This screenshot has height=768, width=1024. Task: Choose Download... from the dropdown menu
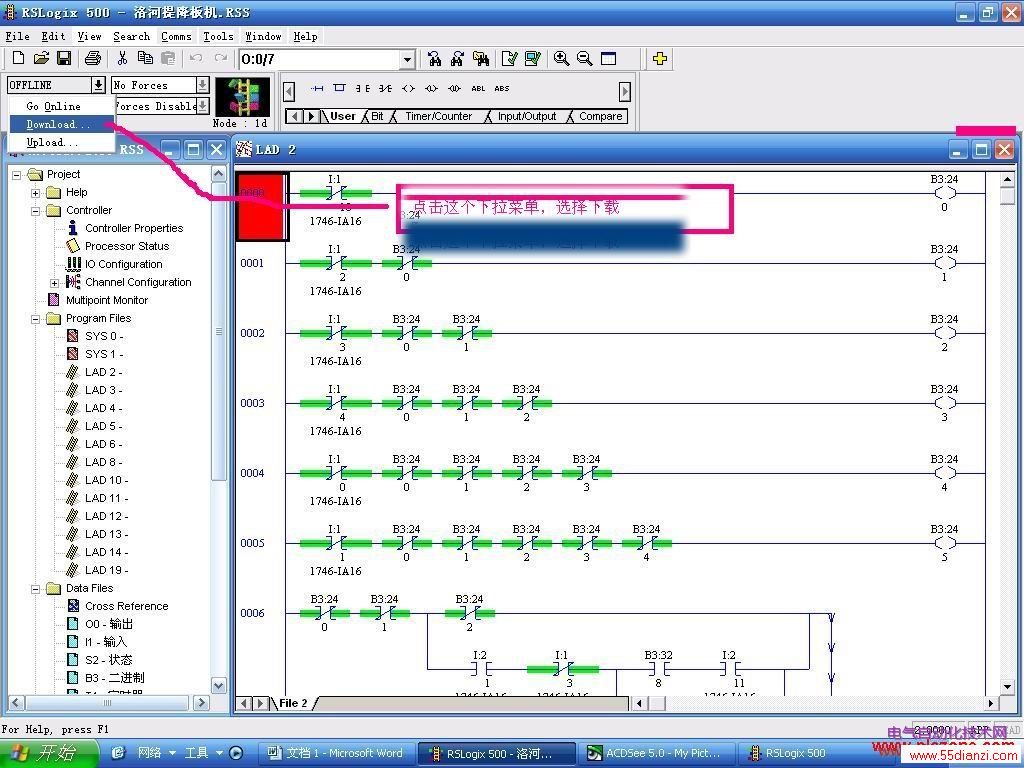click(62, 124)
